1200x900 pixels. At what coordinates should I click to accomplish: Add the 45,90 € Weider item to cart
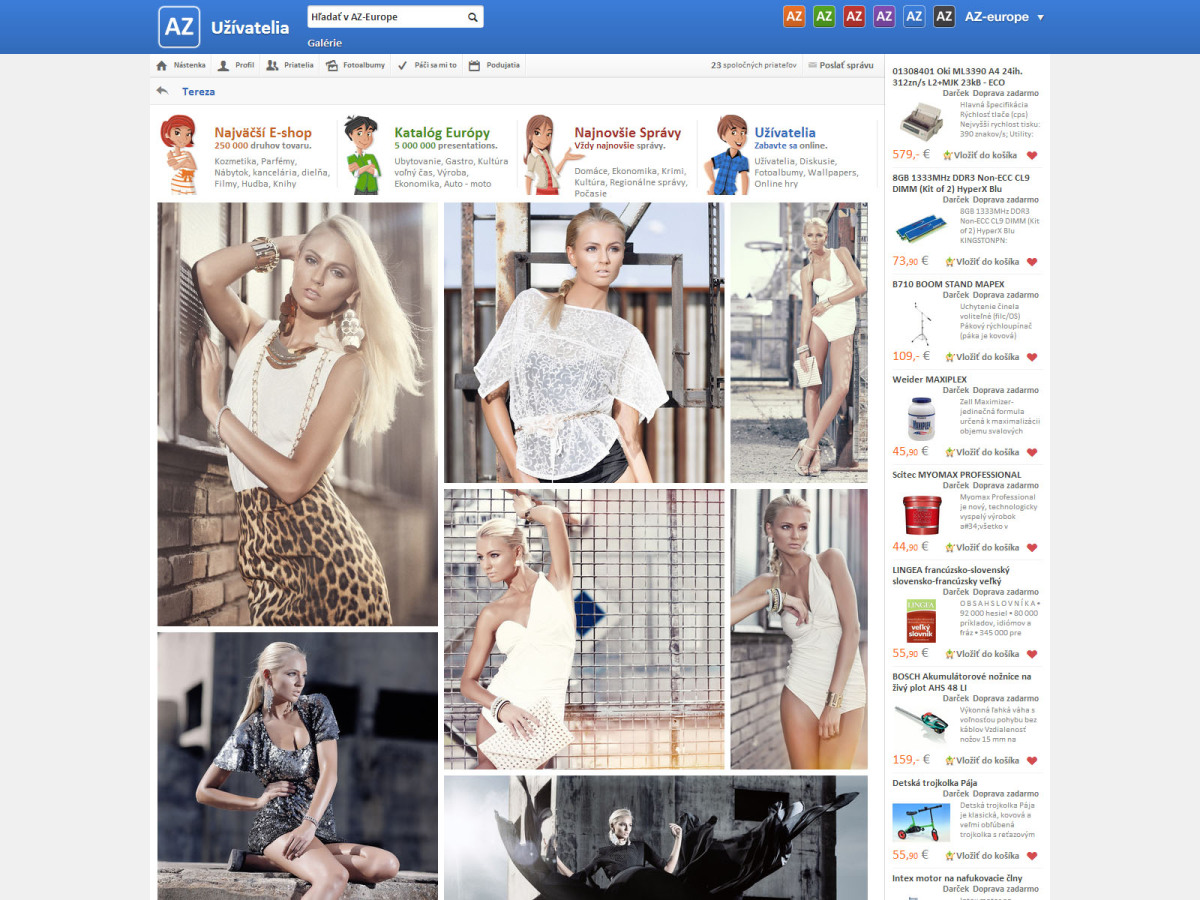pos(981,452)
